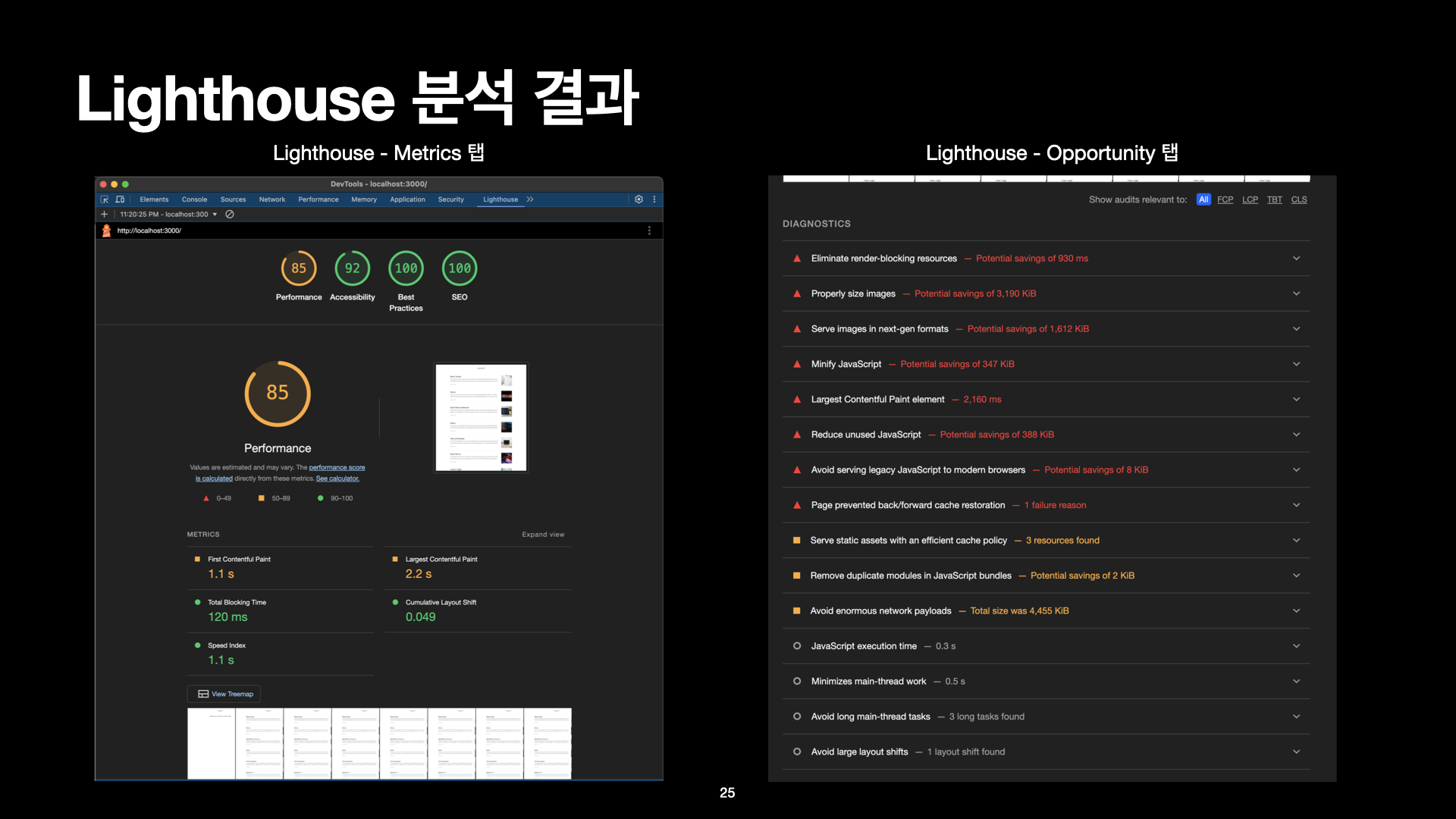Open the report selector dropdown 11:20:25 PM

168,215
